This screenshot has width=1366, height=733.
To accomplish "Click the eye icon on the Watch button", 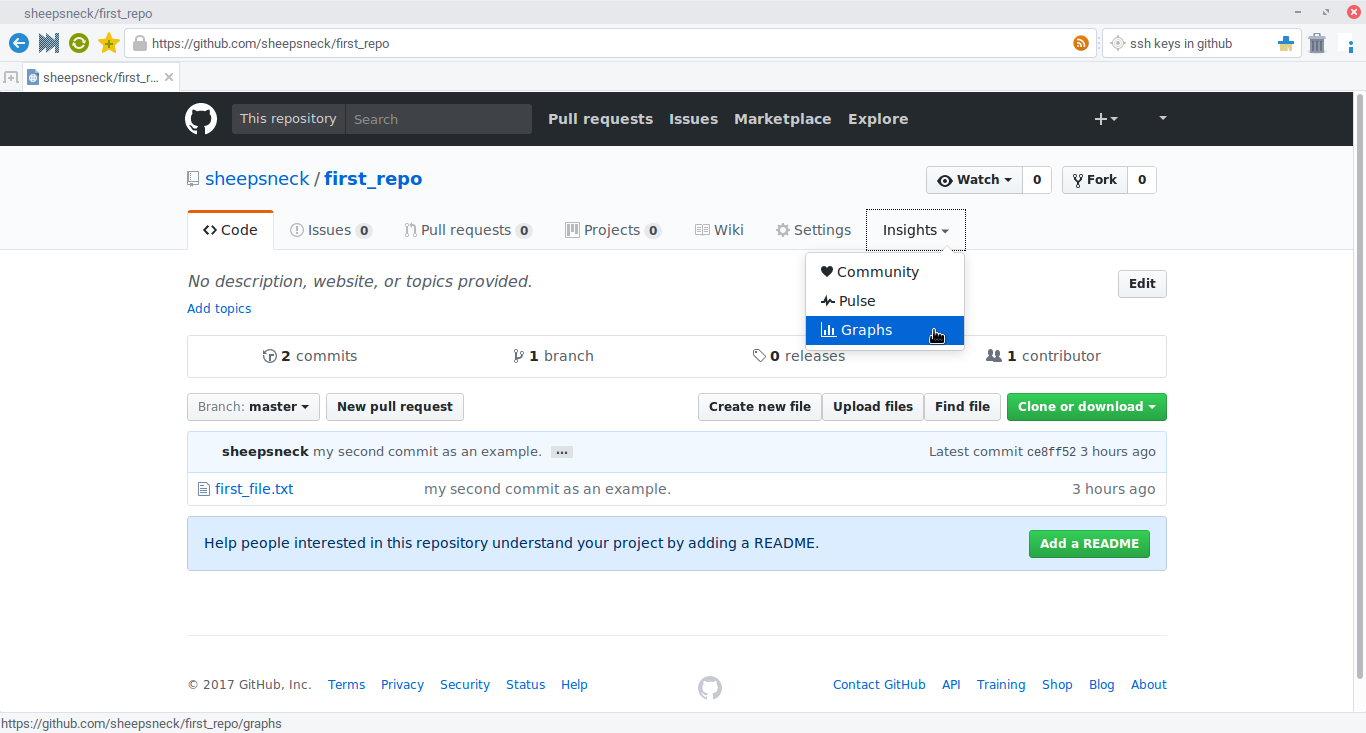I will coord(945,180).
